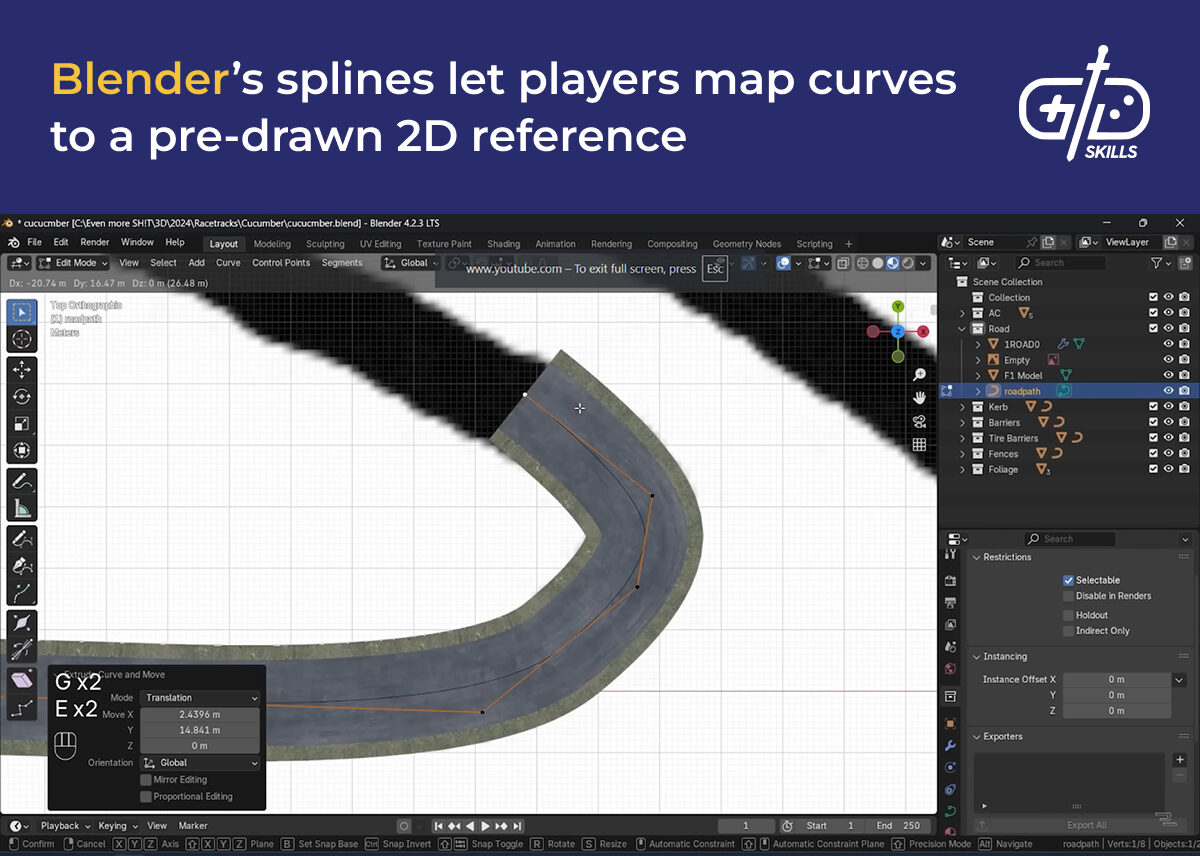The width and height of the screenshot is (1200, 856).
Task: Select the Randomize tool
Action: pos(22,708)
